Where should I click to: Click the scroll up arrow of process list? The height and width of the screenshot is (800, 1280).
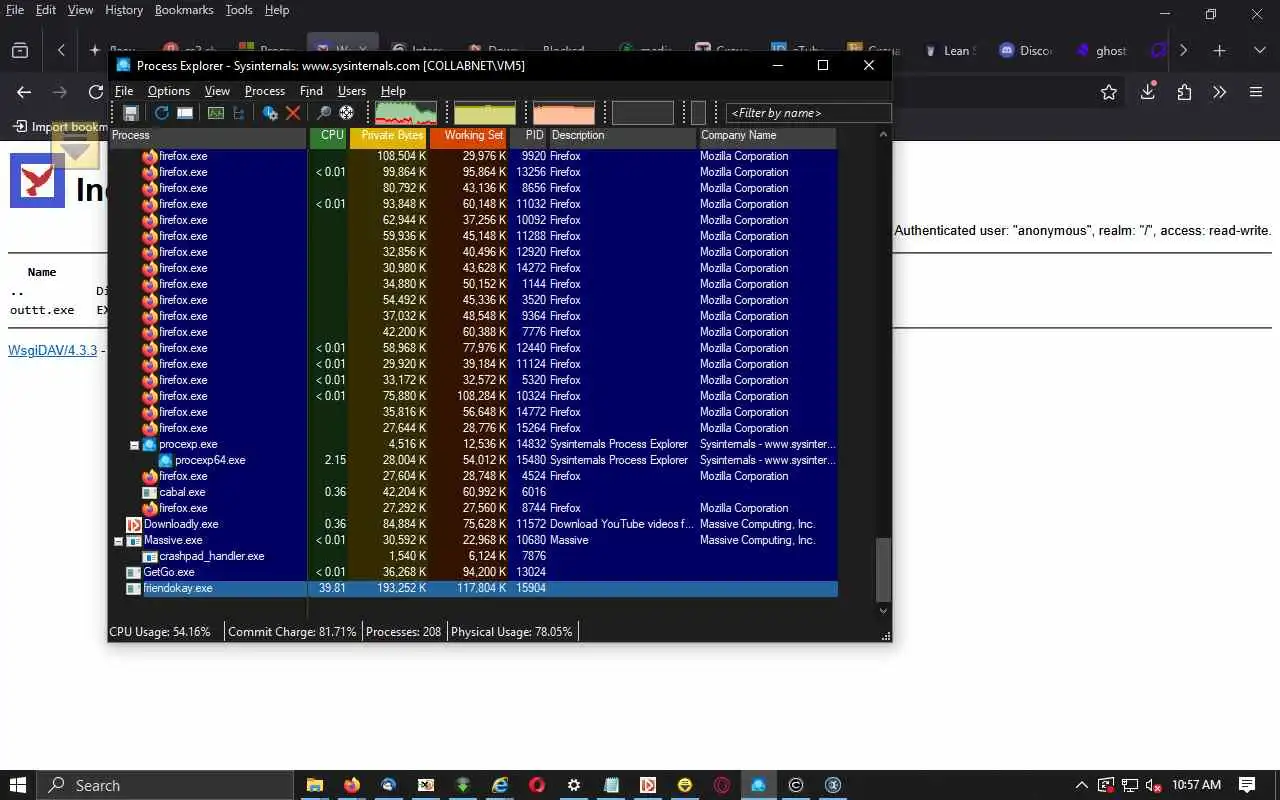[x=883, y=135]
